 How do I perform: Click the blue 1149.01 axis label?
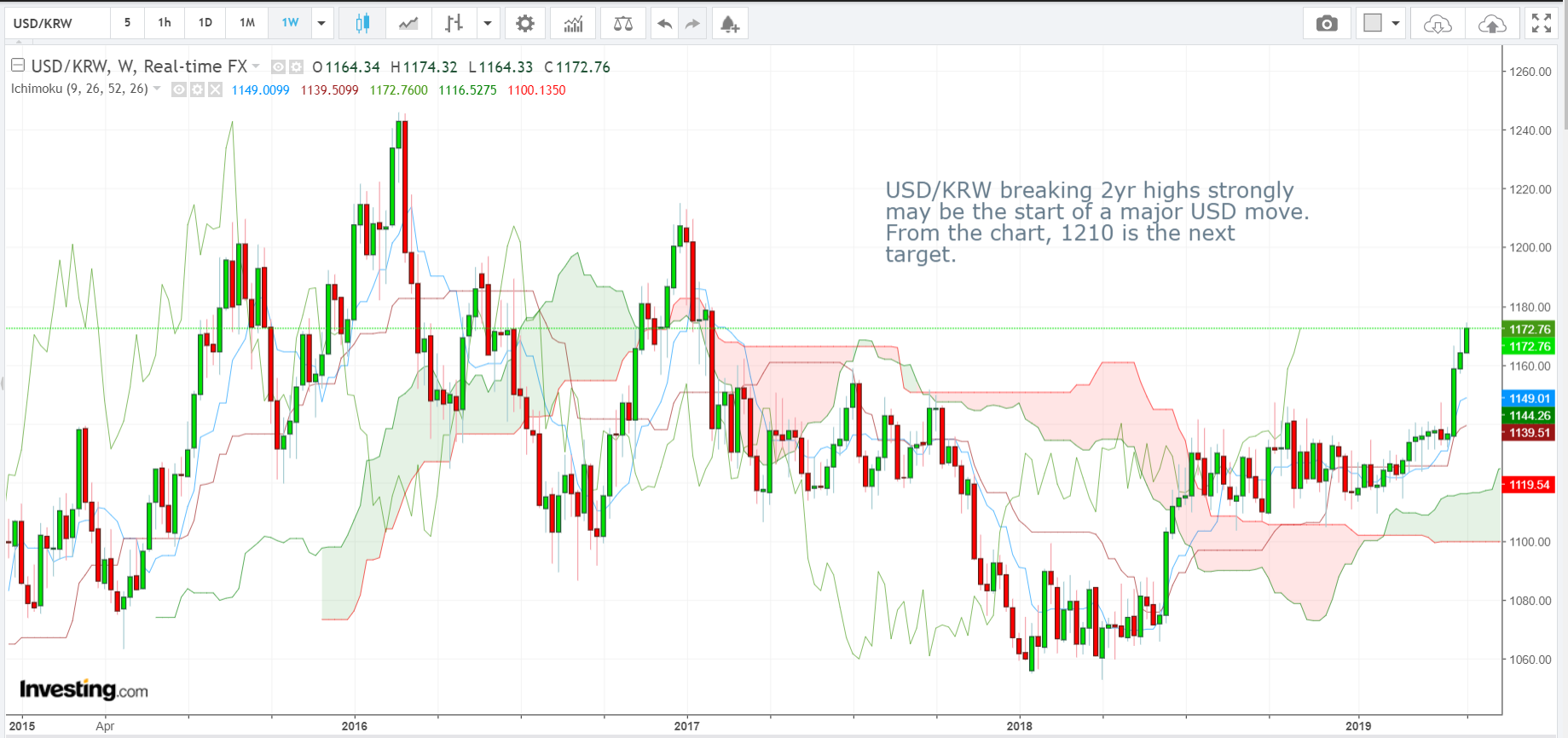coord(1530,398)
